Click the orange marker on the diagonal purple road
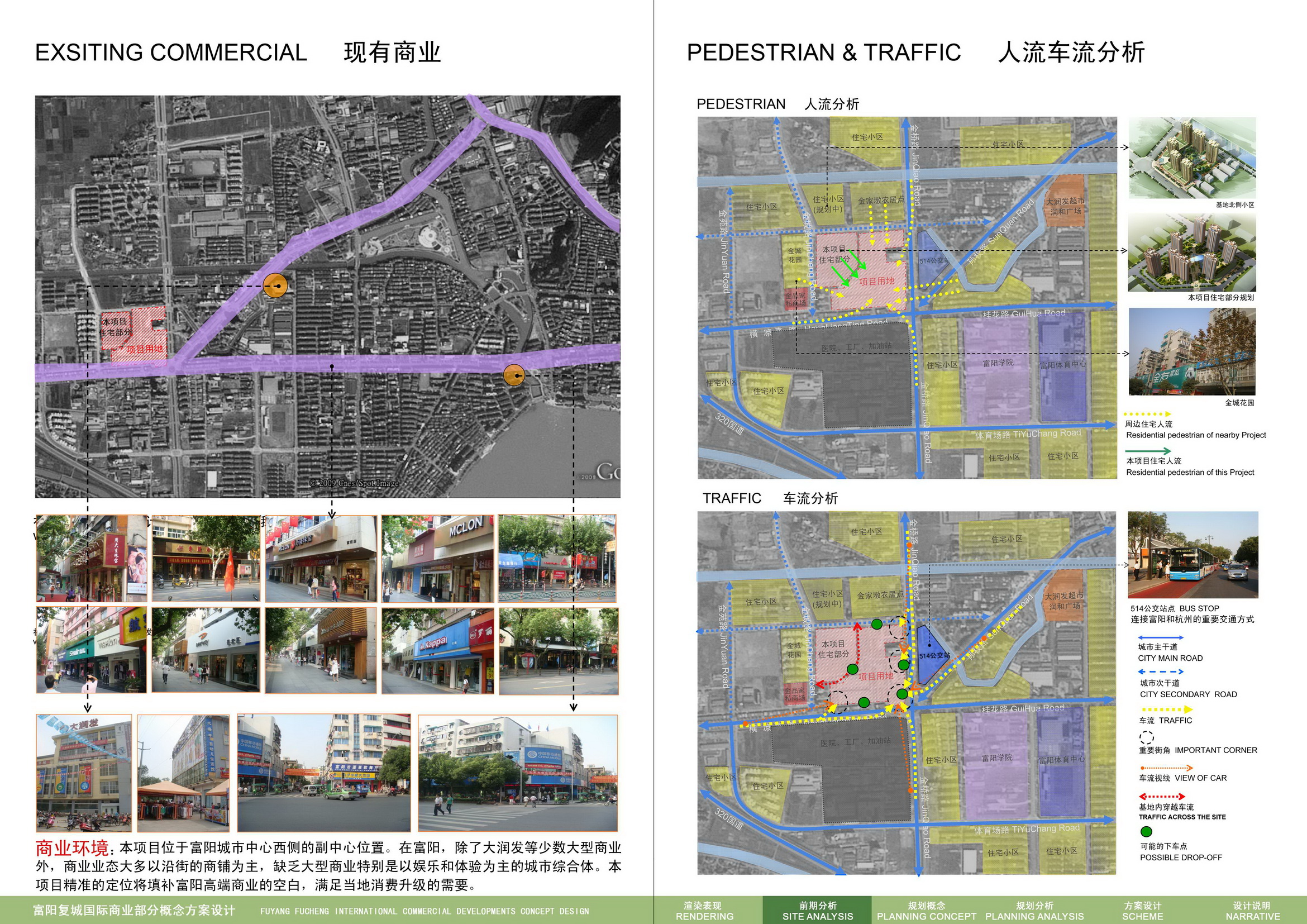Screen dimensions: 1307x924 coord(275,285)
